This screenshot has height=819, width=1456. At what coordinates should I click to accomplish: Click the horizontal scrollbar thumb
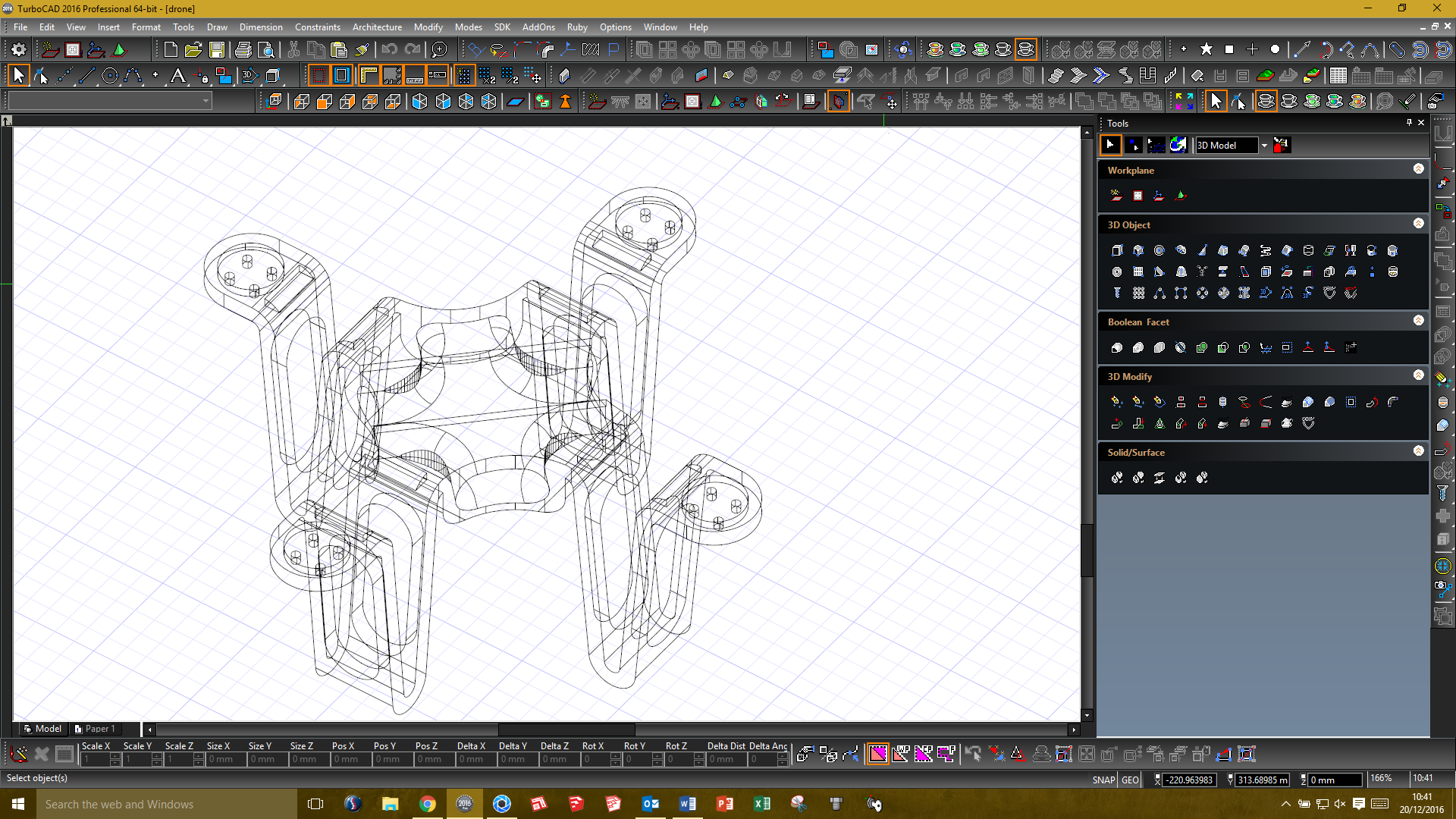[x=566, y=730]
